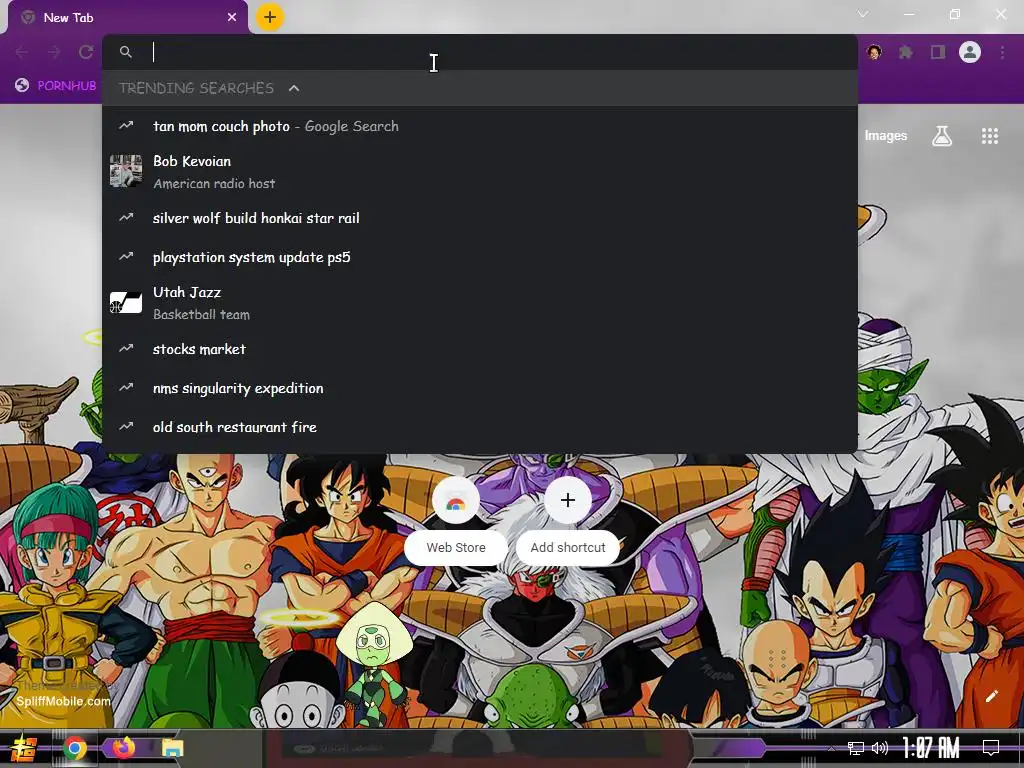The height and width of the screenshot is (768, 1024).
Task: Open a new tab with the yellow plus button
Action: [x=270, y=17]
